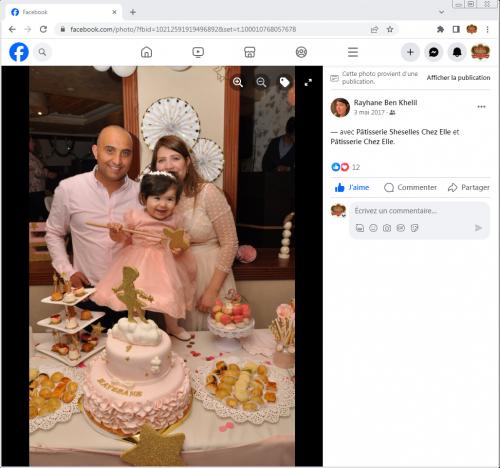
Task: Reload the Facebook page
Action: point(43,29)
